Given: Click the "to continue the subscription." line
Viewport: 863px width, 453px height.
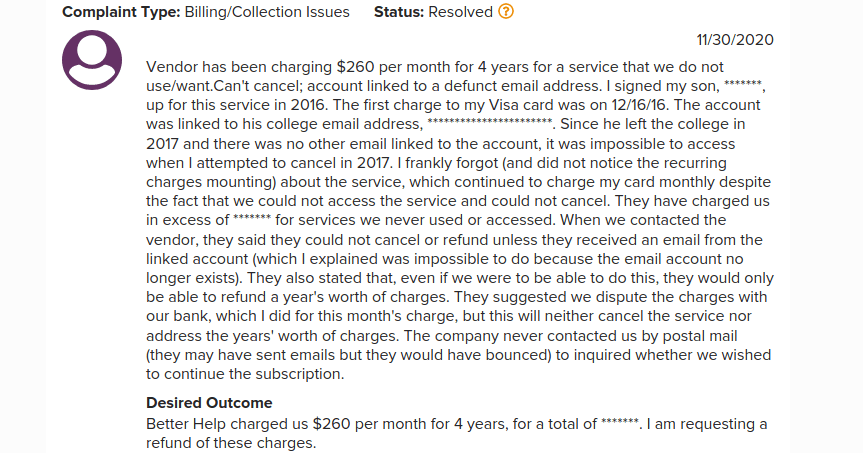Looking at the screenshot, I should click(245, 375).
